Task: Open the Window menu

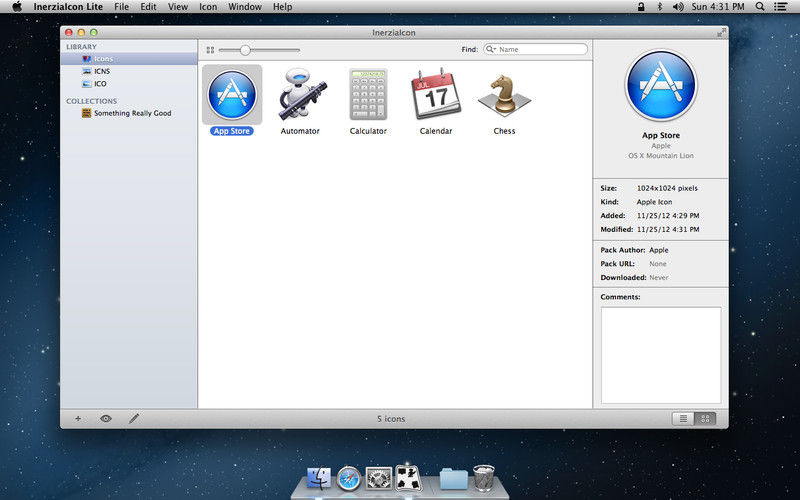Action: [x=245, y=7]
